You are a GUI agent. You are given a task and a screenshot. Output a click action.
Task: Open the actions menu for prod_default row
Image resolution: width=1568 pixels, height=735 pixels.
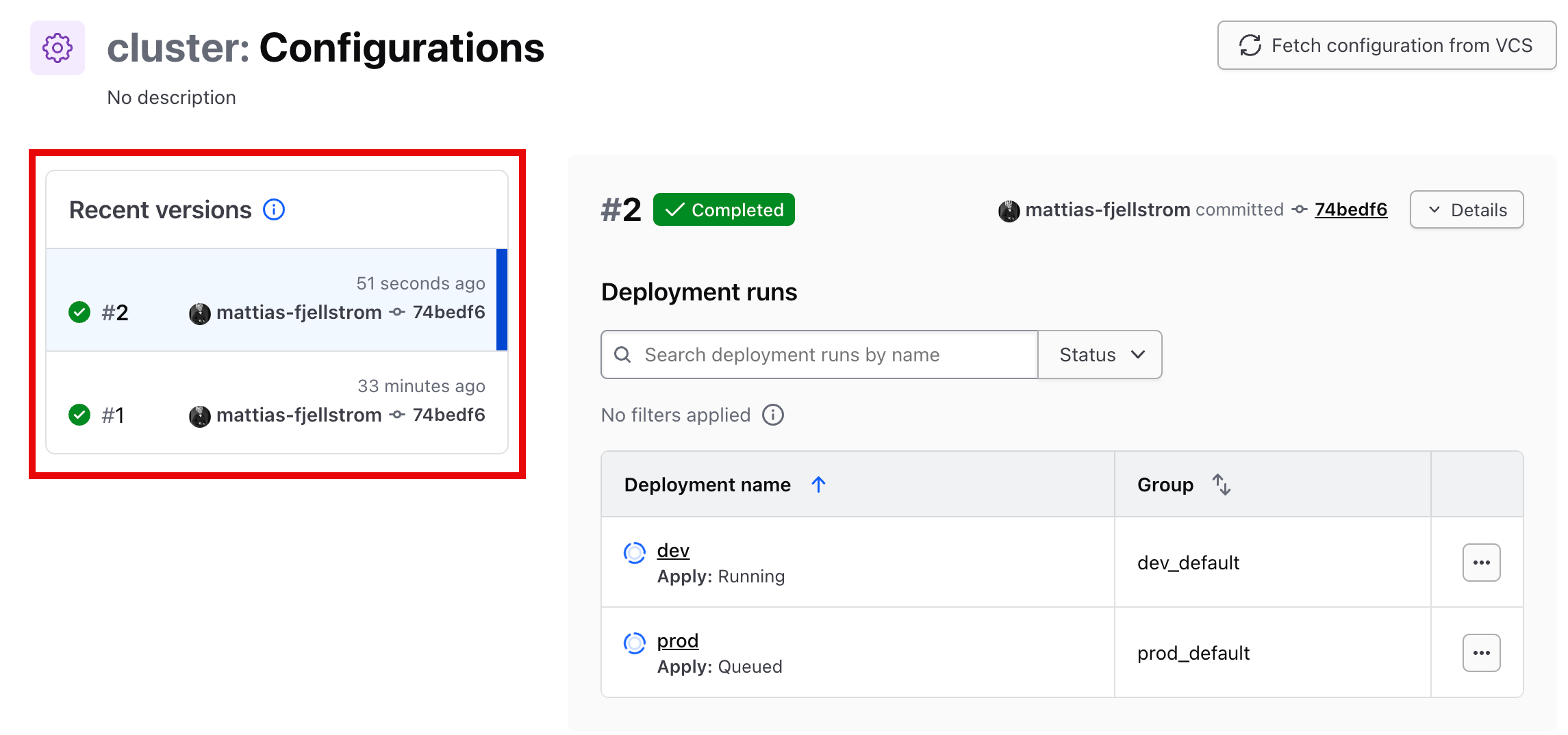(1481, 653)
